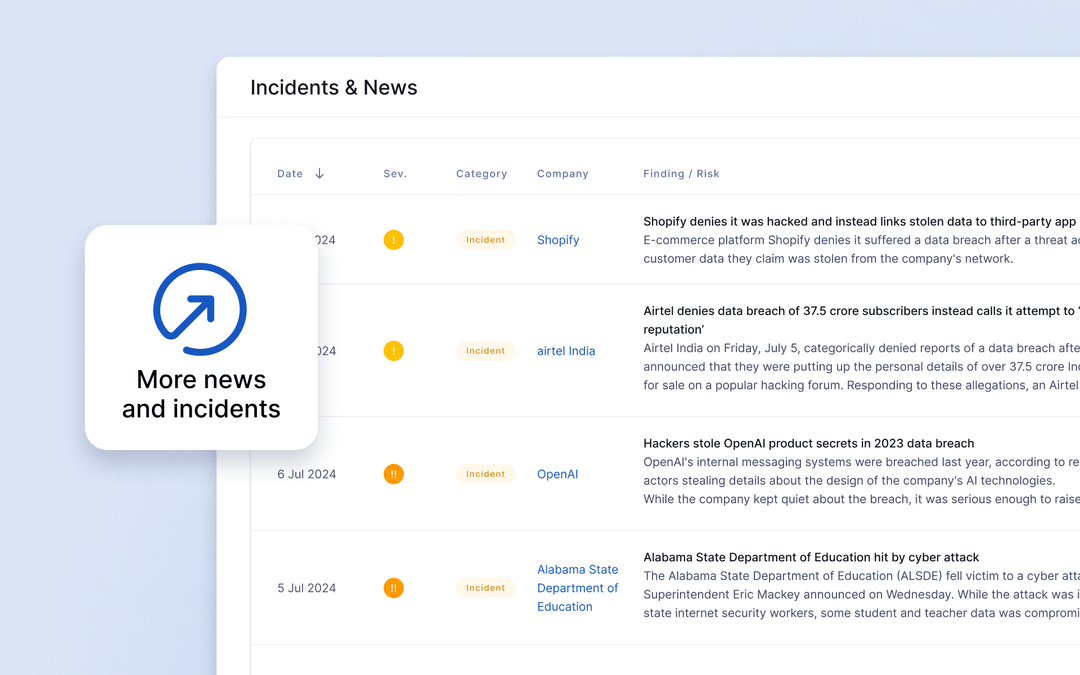Open the Alabama State Department of Education link
Screen dimensions: 1080x675
pyautogui.click(x=578, y=588)
